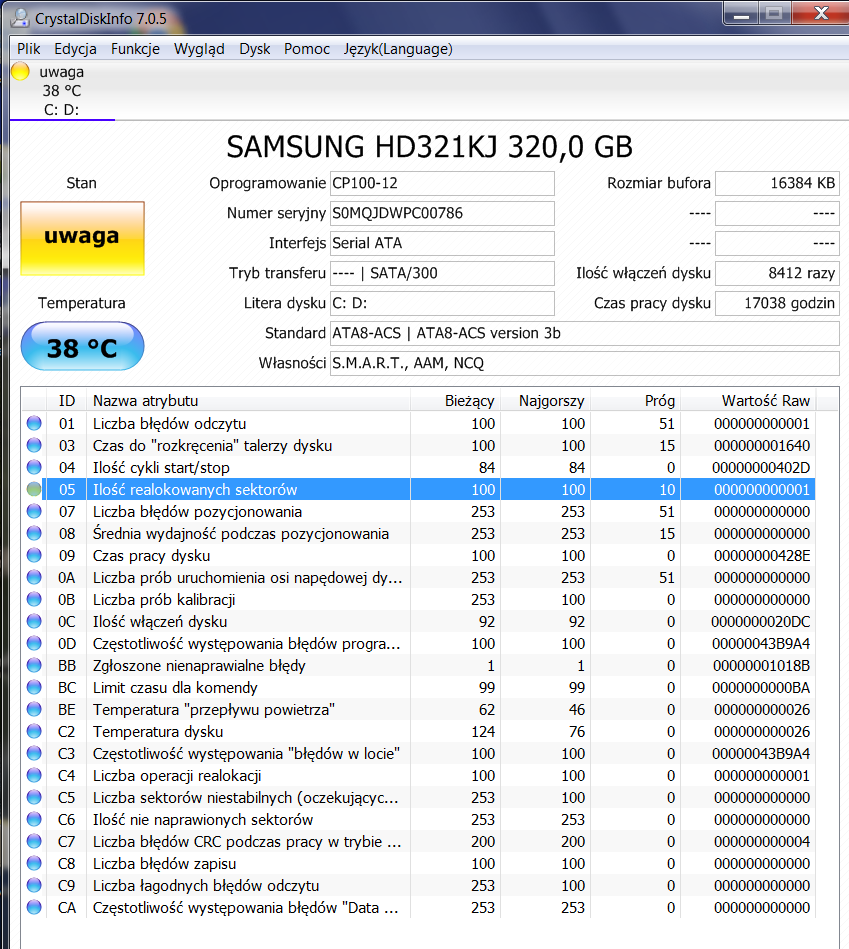The width and height of the screenshot is (849, 949).
Task: Click status orb for Liczba sektorów niestabilnych
Action: click(34, 797)
